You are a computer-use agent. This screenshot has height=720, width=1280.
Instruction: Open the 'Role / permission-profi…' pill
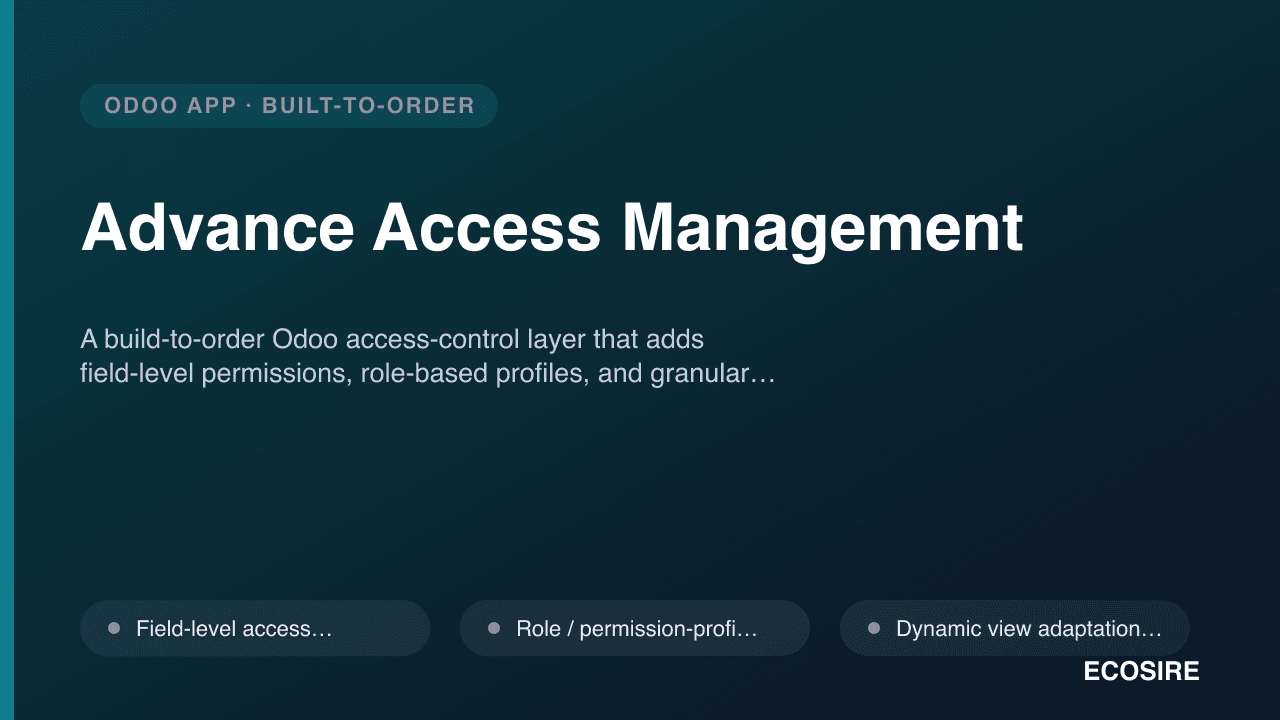[x=635, y=628]
